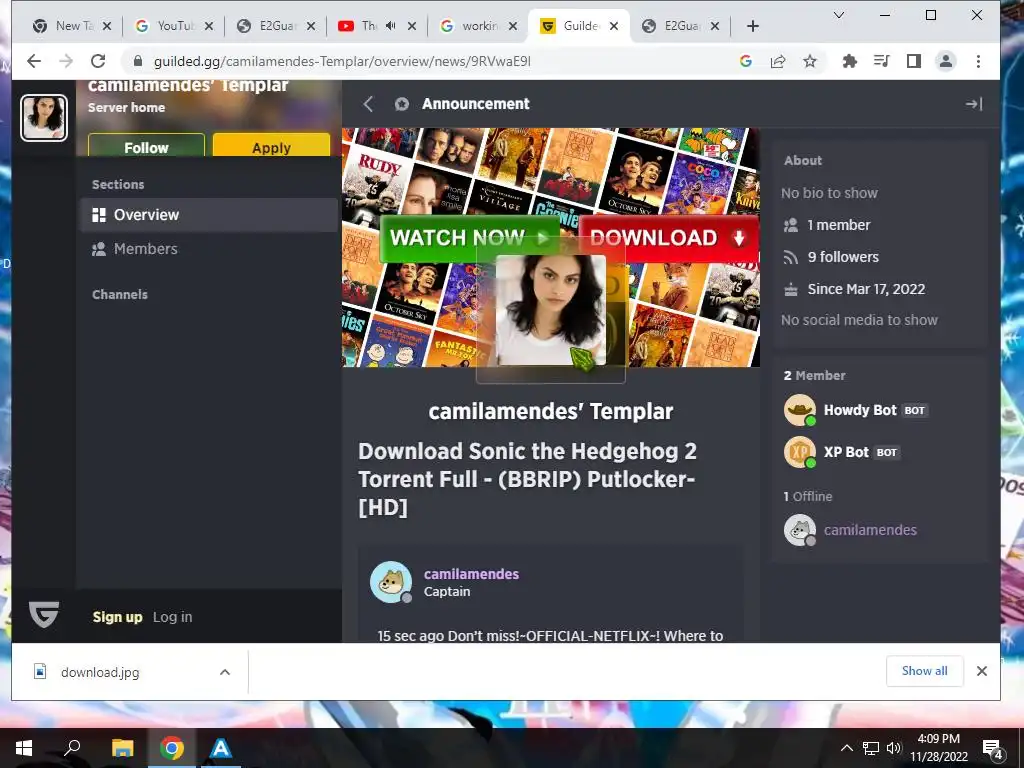The height and width of the screenshot is (768, 1024).
Task: Open the camilamendes author name link
Action: coord(472,574)
